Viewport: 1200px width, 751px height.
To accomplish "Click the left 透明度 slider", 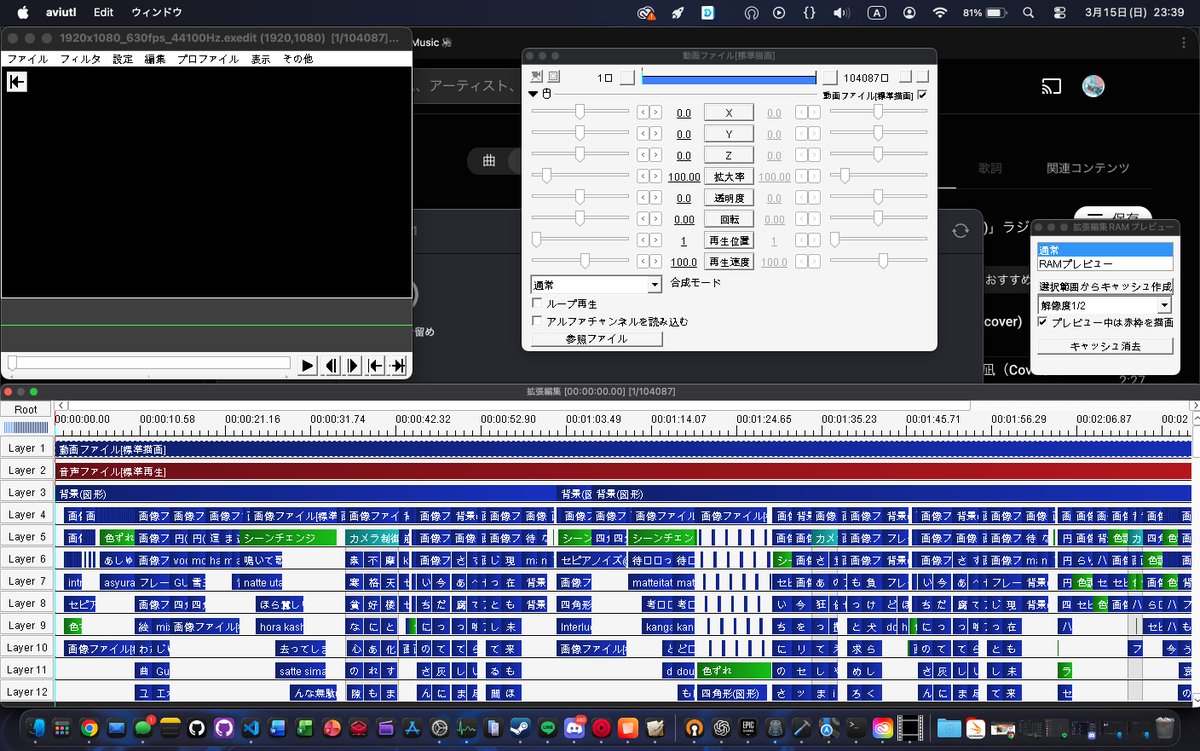I will (x=580, y=198).
